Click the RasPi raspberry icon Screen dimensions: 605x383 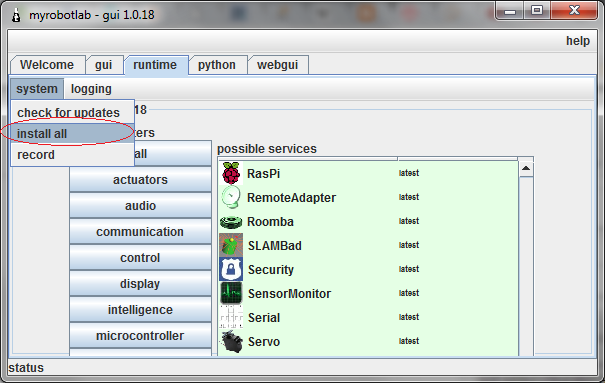tap(231, 174)
